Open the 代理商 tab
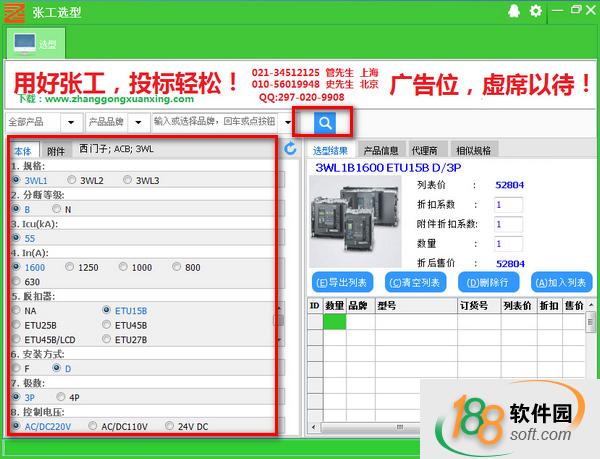Image resolution: width=600 pixels, height=459 pixels. (x=425, y=150)
